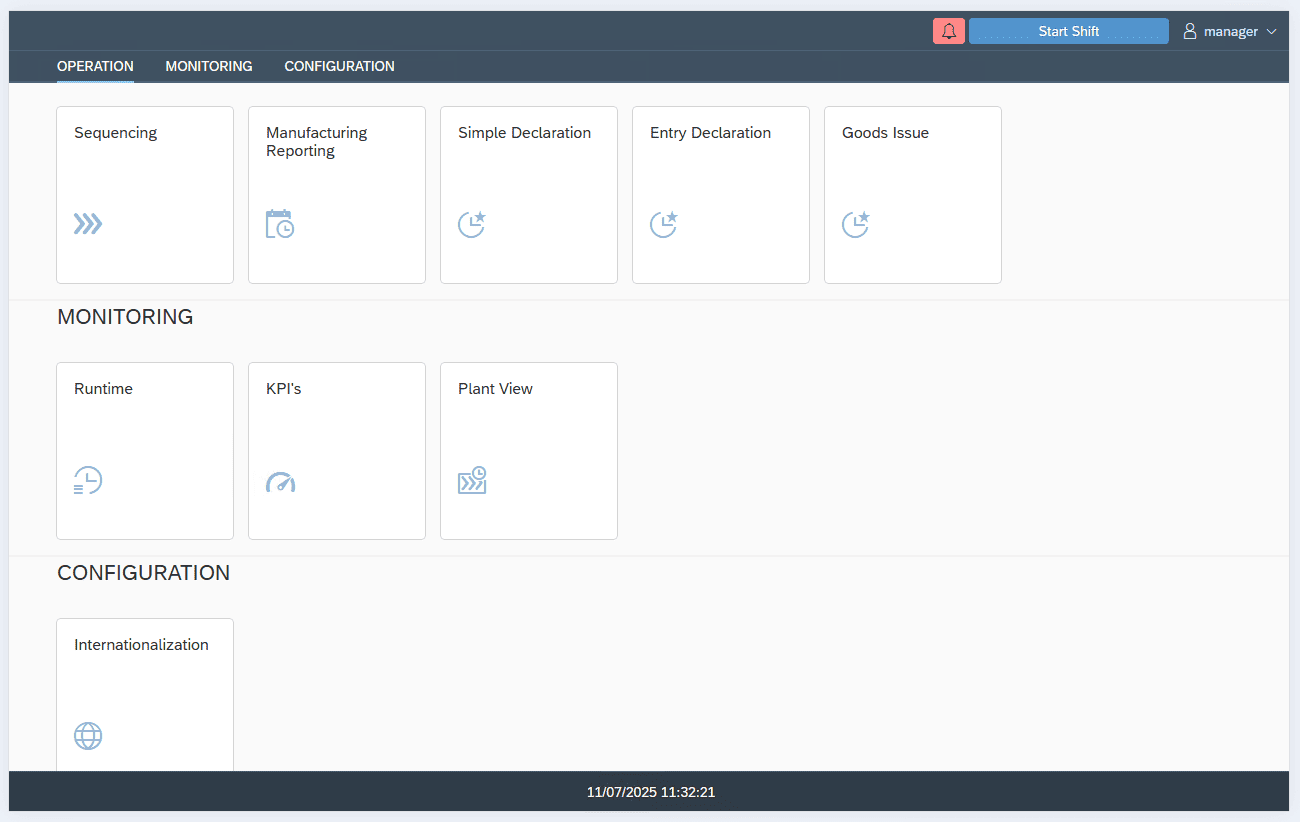
Task: Click the globe icon on Internationalization tile
Action: pos(88,736)
